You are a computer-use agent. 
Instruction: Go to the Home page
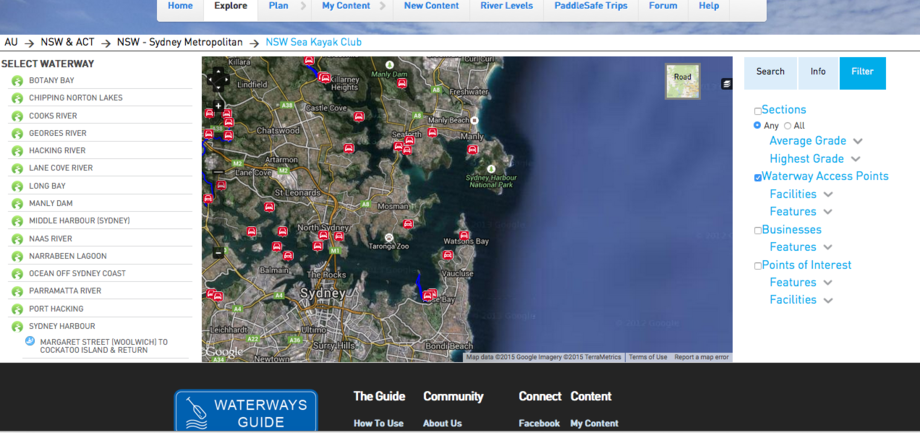(180, 6)
